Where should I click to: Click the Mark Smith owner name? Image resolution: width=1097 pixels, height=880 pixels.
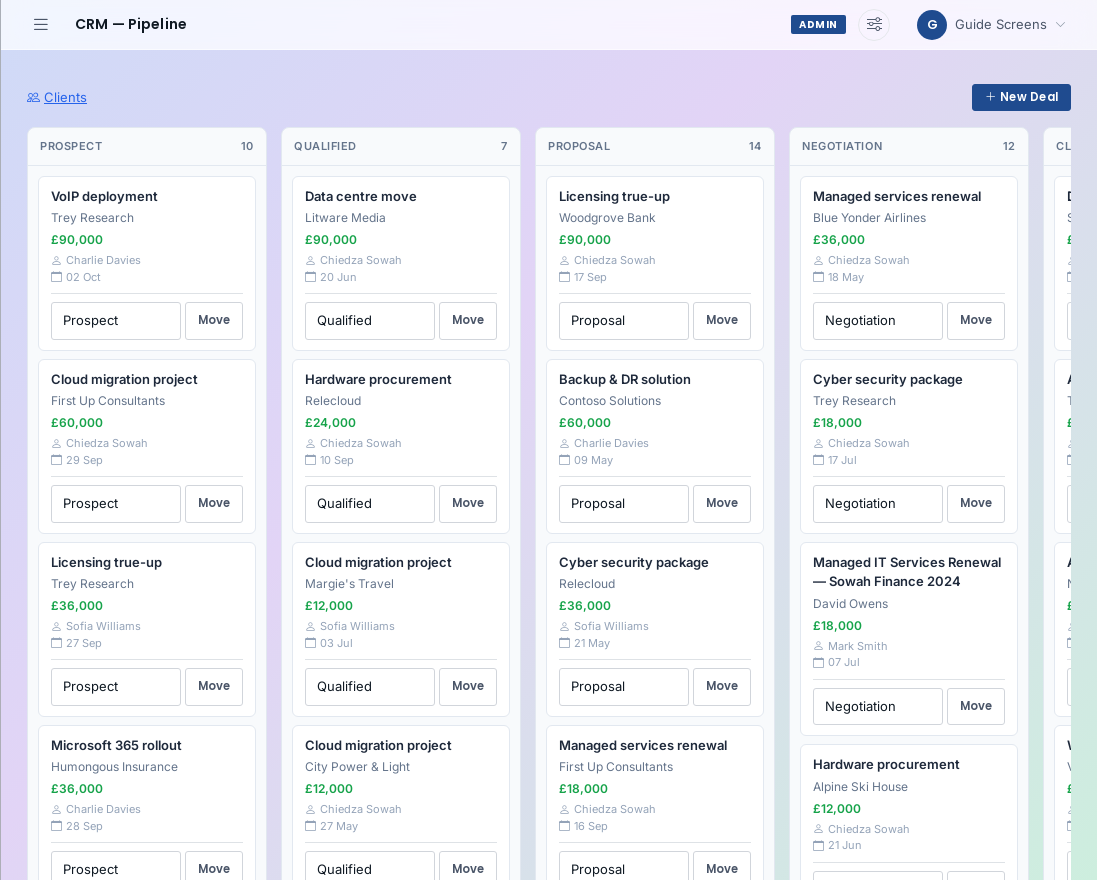857,646
